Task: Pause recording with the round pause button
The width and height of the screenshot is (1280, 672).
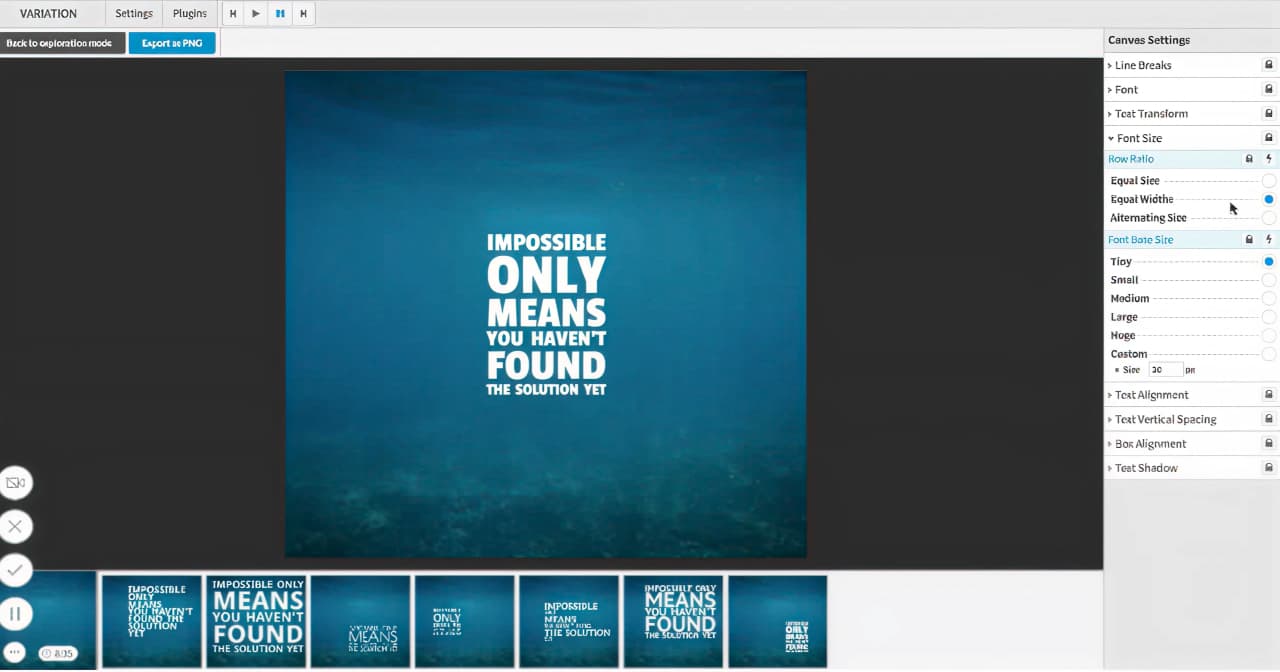Action: click(15, 613)
